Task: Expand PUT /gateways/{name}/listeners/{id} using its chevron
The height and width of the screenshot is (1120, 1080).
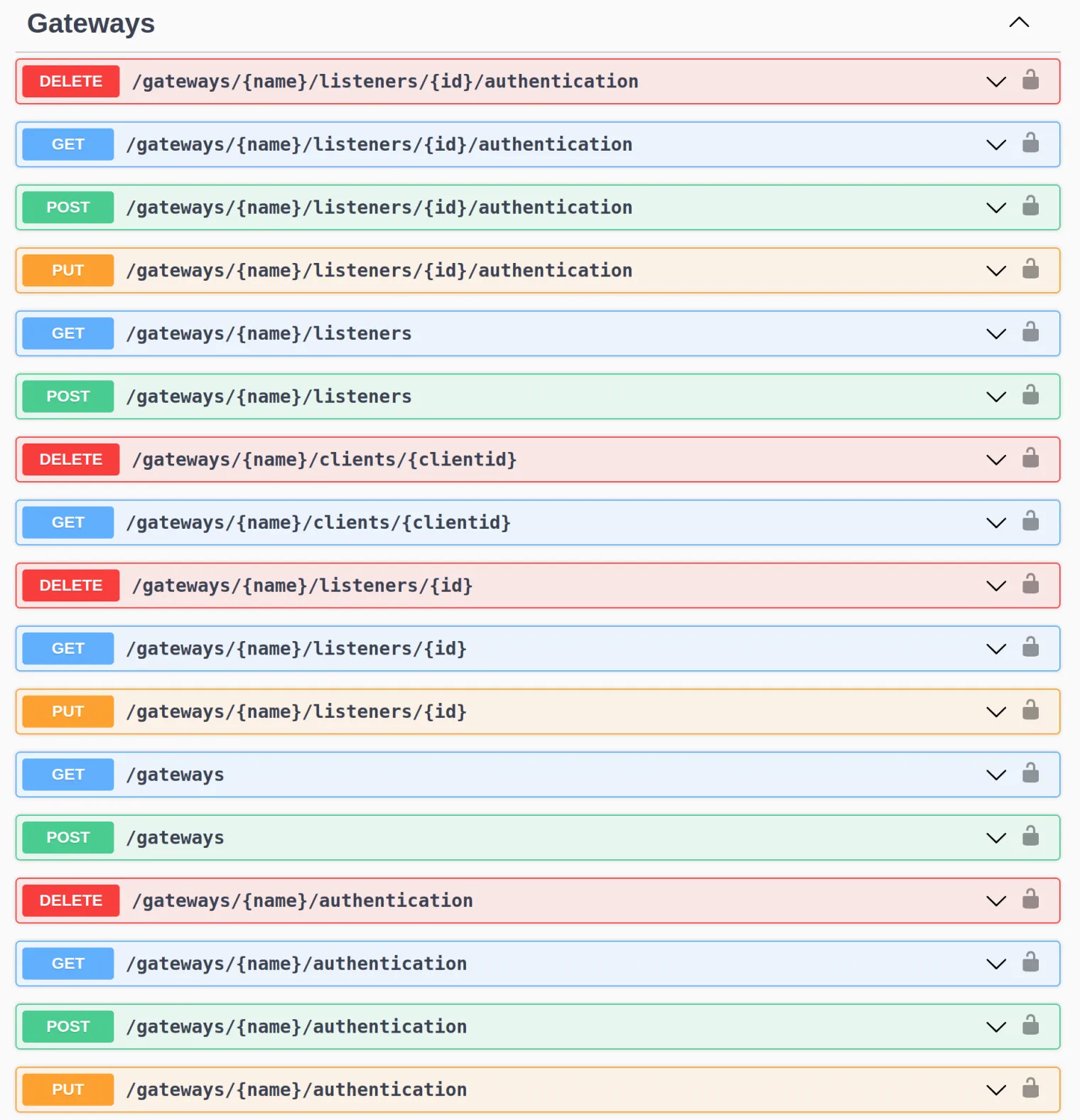Action: (996, 712)
